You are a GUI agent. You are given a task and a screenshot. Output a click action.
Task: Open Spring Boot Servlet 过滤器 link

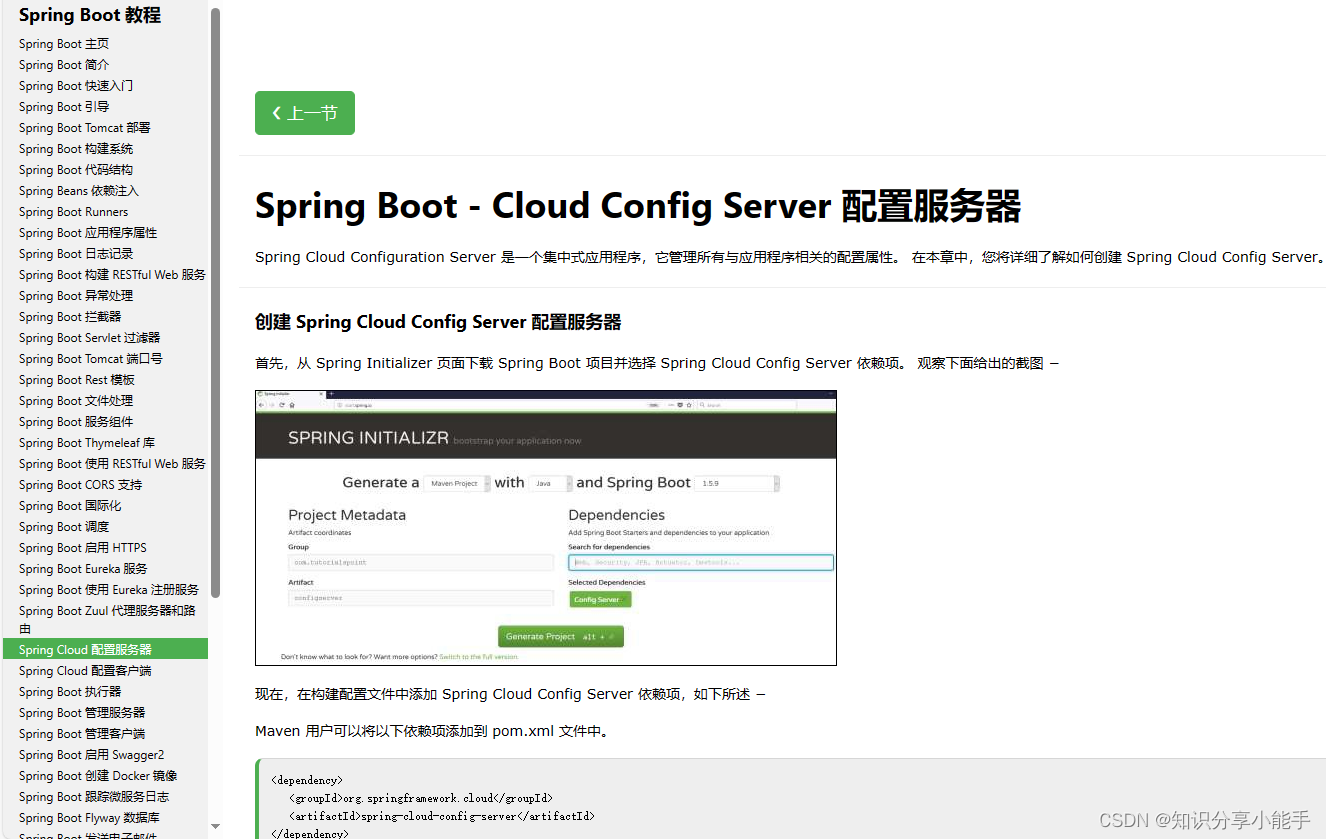pyautogui.click(x=90, y=338)
